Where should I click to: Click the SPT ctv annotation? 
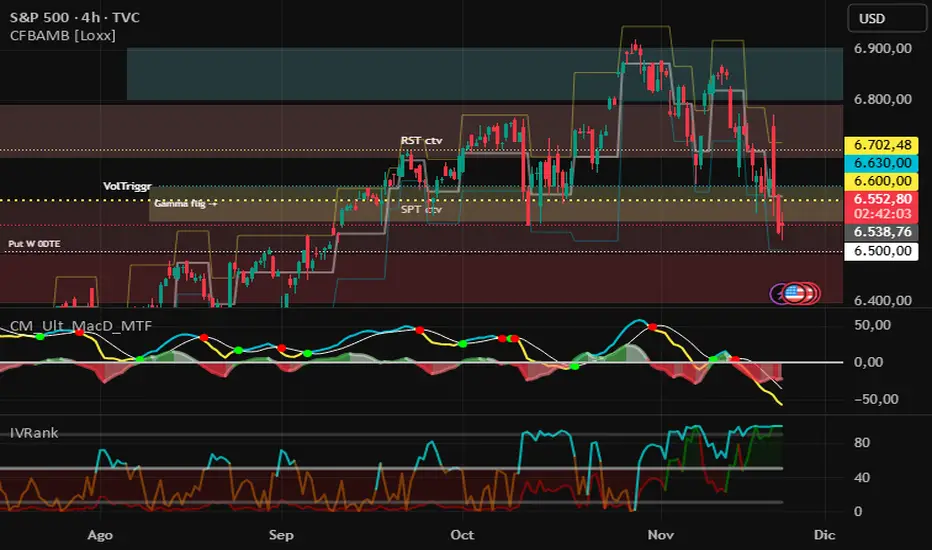tap(421, 209)
